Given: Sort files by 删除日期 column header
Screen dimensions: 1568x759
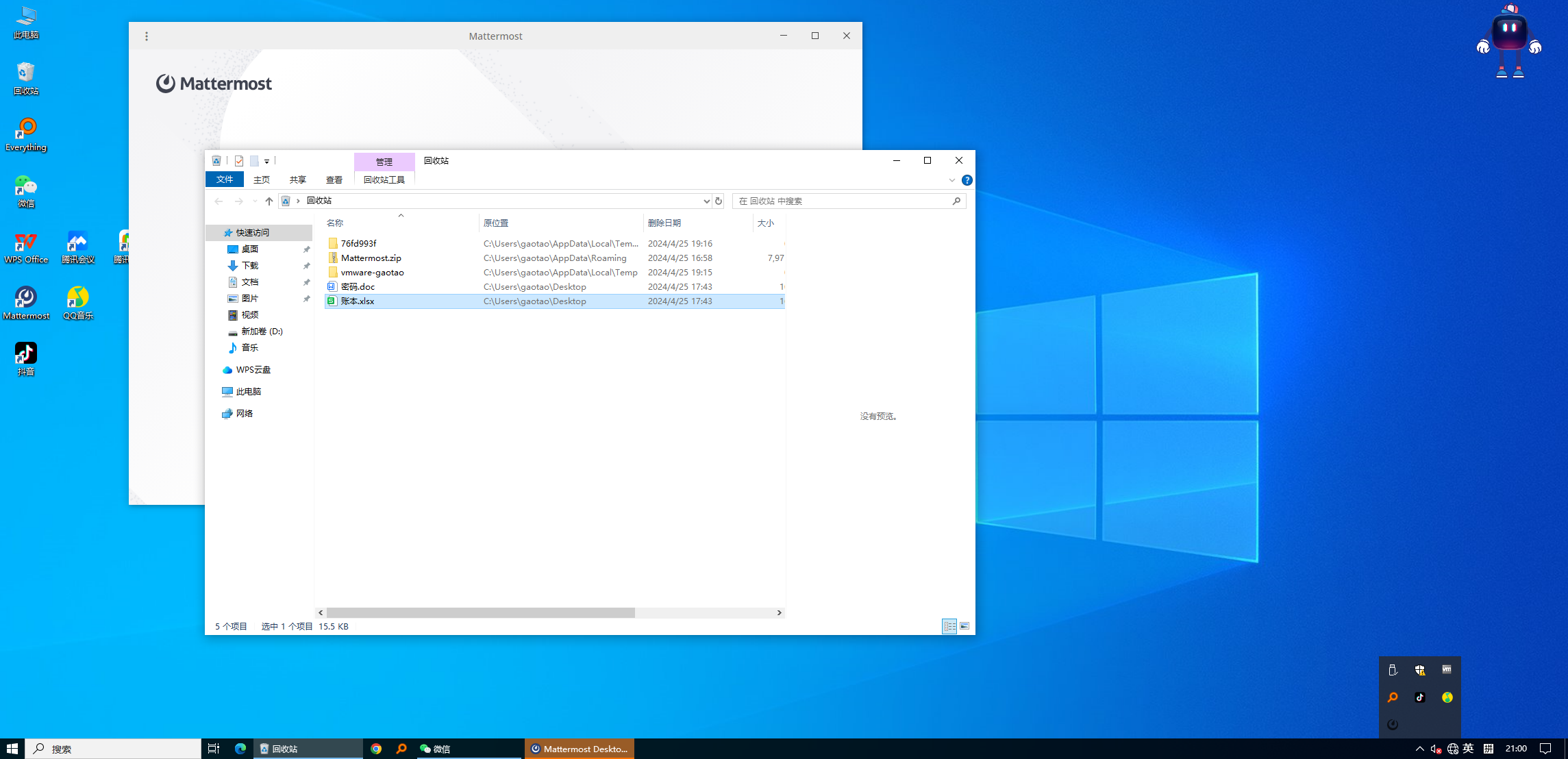Looking at the screenshot, I should pos(664,223).
